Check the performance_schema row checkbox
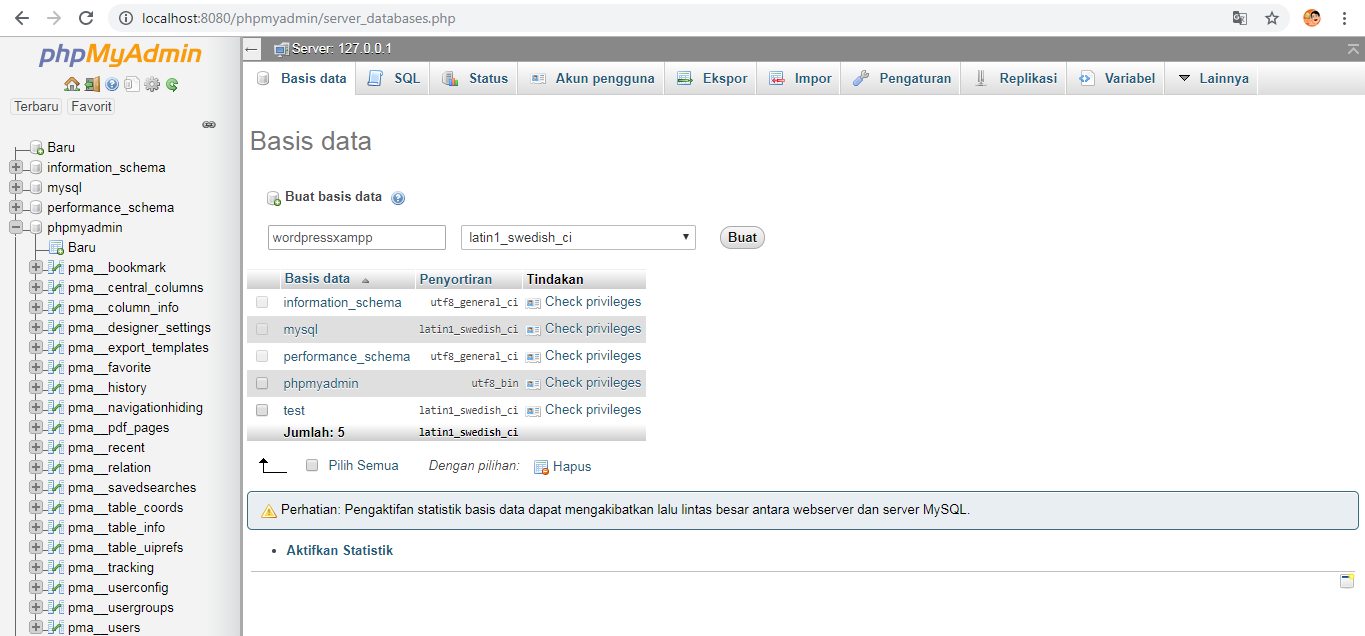1365x636 pixels. (x=262, y=356)
